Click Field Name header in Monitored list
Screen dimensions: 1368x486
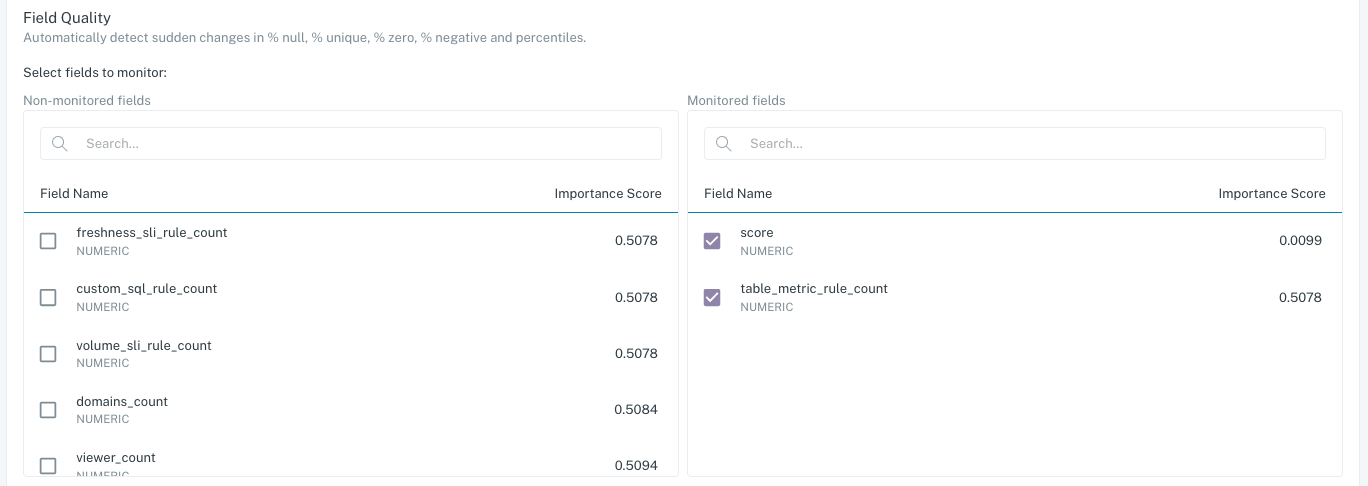click(x=738, y=193)
